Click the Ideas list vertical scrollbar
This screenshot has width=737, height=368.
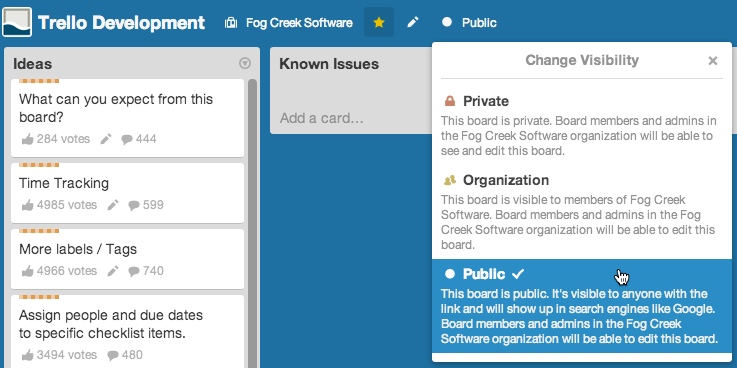(252, 223)
